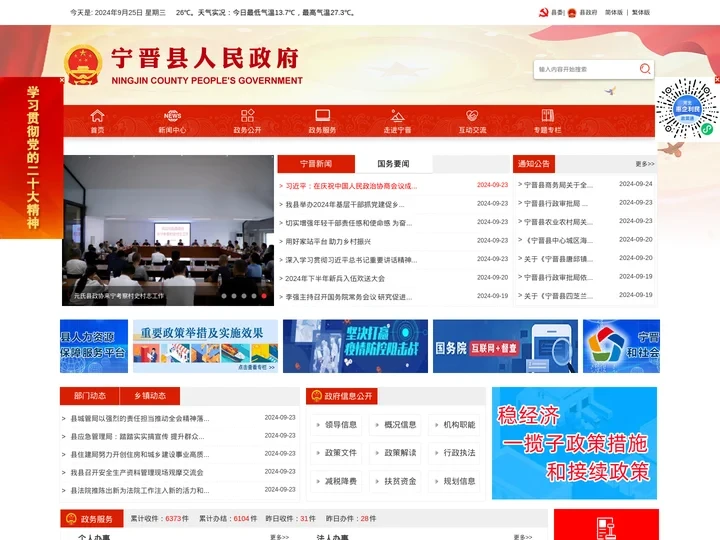This screenshot has height=540, width=720.
Task: Click 更多>> in 通知公告 section
Action: pyautogui.click(x=644, y=164)
